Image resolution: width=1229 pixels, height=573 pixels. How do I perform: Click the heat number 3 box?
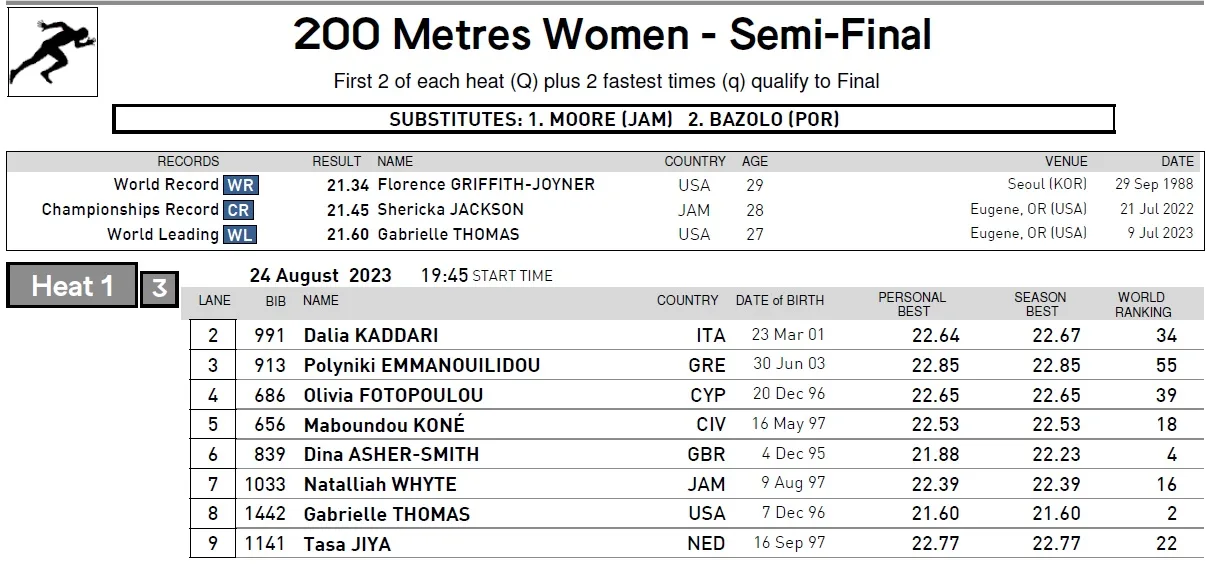click(159, 289)
